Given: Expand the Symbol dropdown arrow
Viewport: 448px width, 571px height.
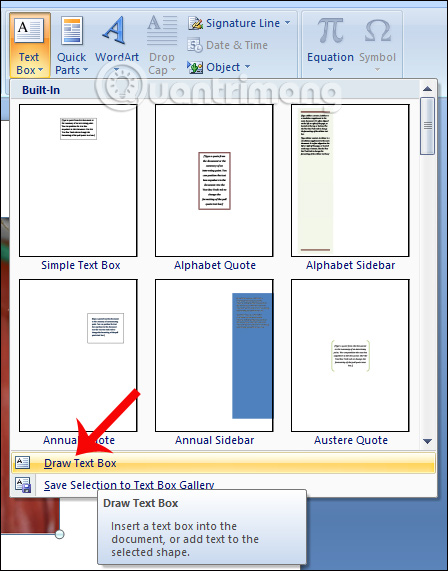Looking at the screenshot, I should pos(377,70).
